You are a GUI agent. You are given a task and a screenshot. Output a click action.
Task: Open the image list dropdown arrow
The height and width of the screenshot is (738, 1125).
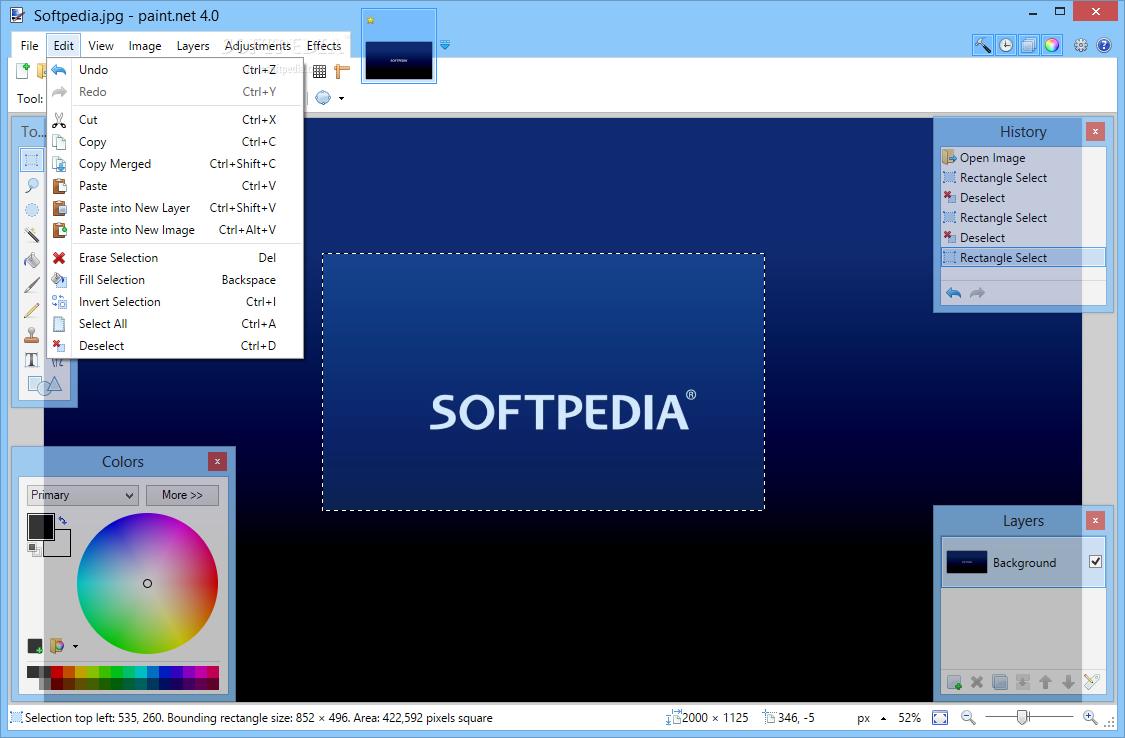point(445,45)
